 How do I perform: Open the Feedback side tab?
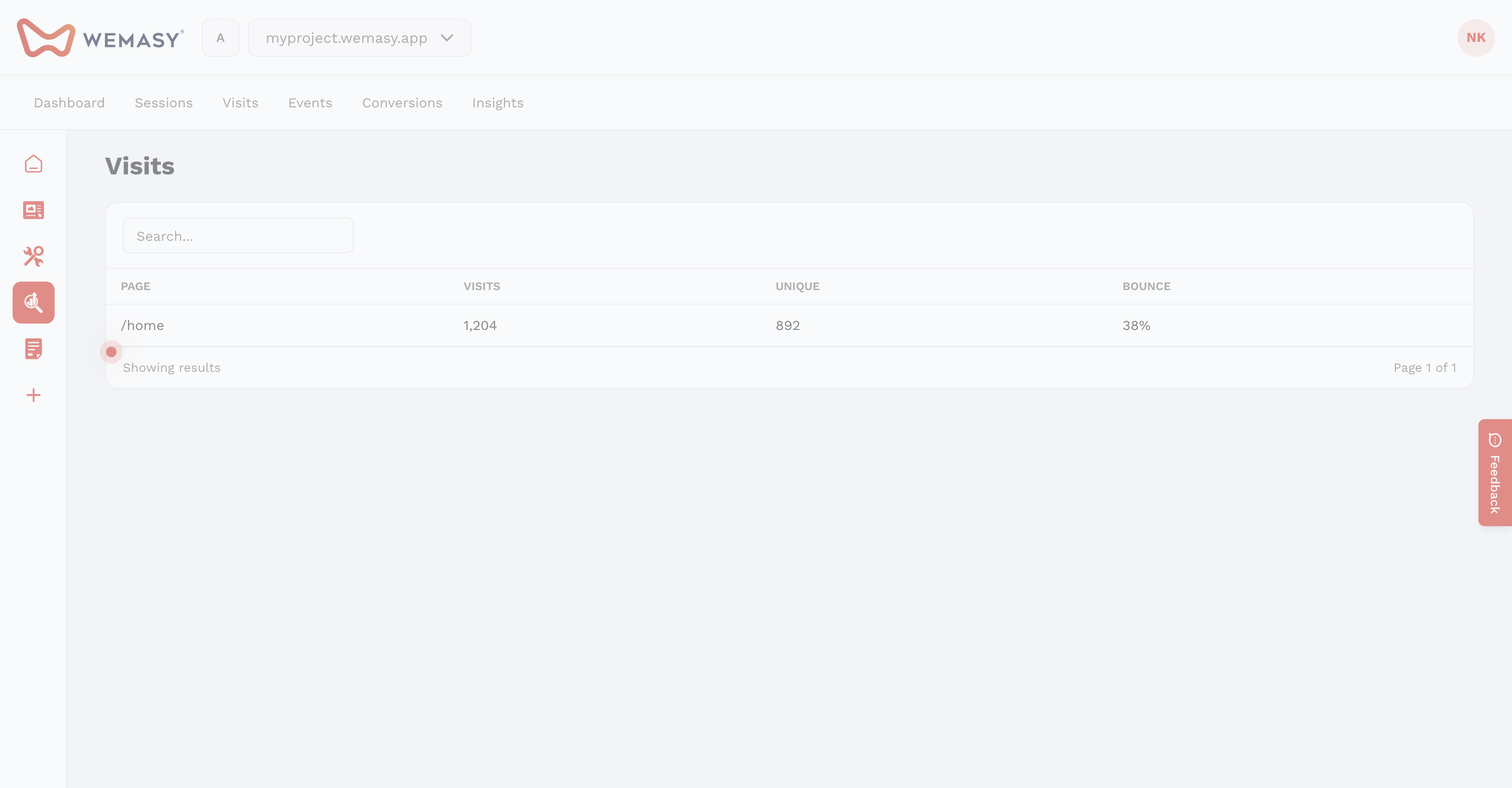pos(1495,473)
